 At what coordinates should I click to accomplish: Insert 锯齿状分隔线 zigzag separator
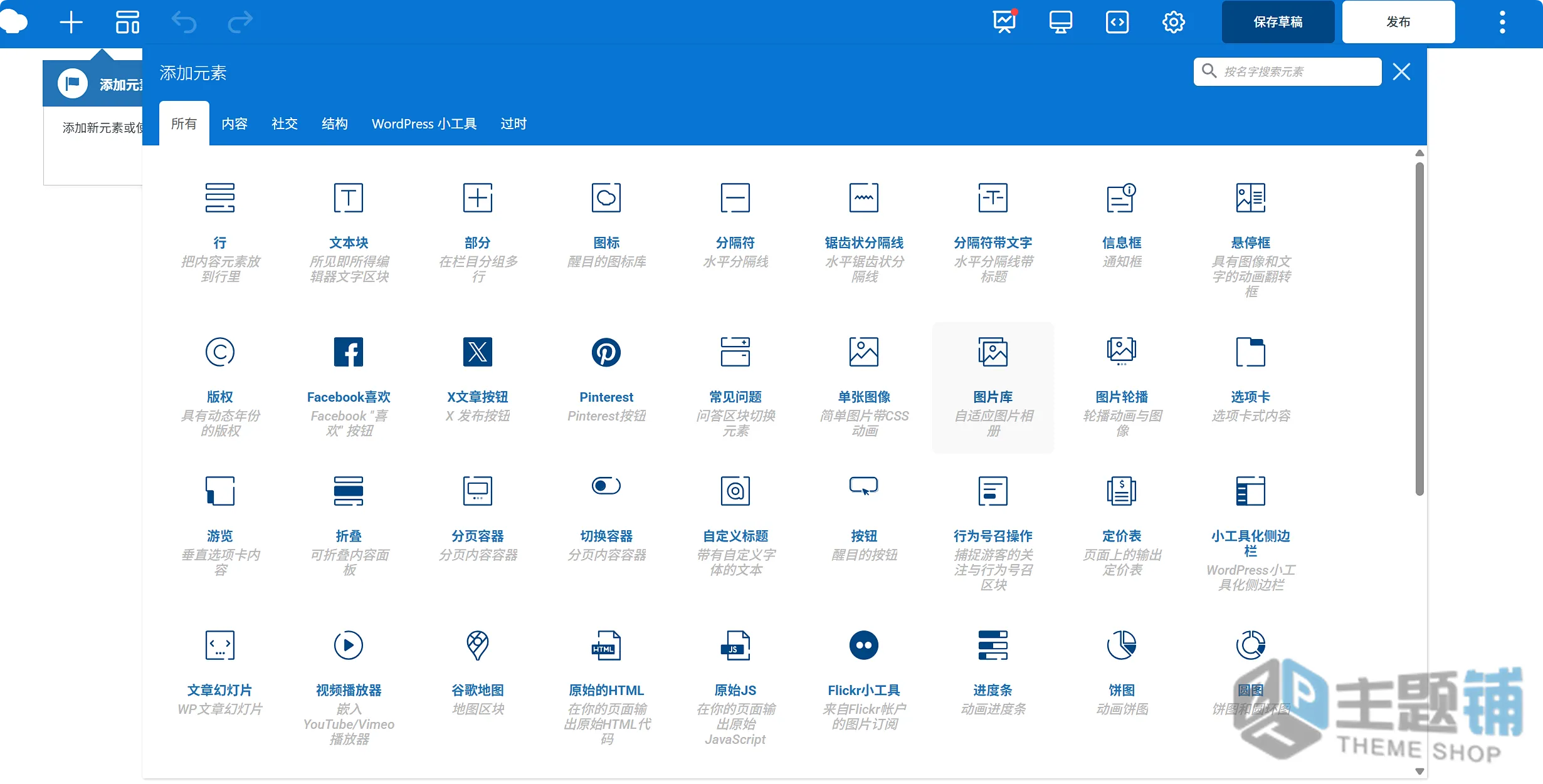[x=864, y=233]
